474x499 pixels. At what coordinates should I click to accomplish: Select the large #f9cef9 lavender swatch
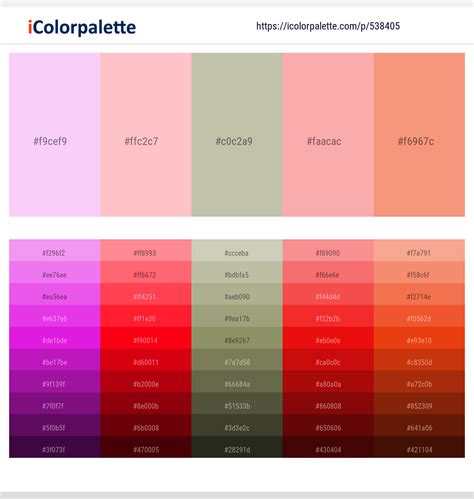click(55, 135)
